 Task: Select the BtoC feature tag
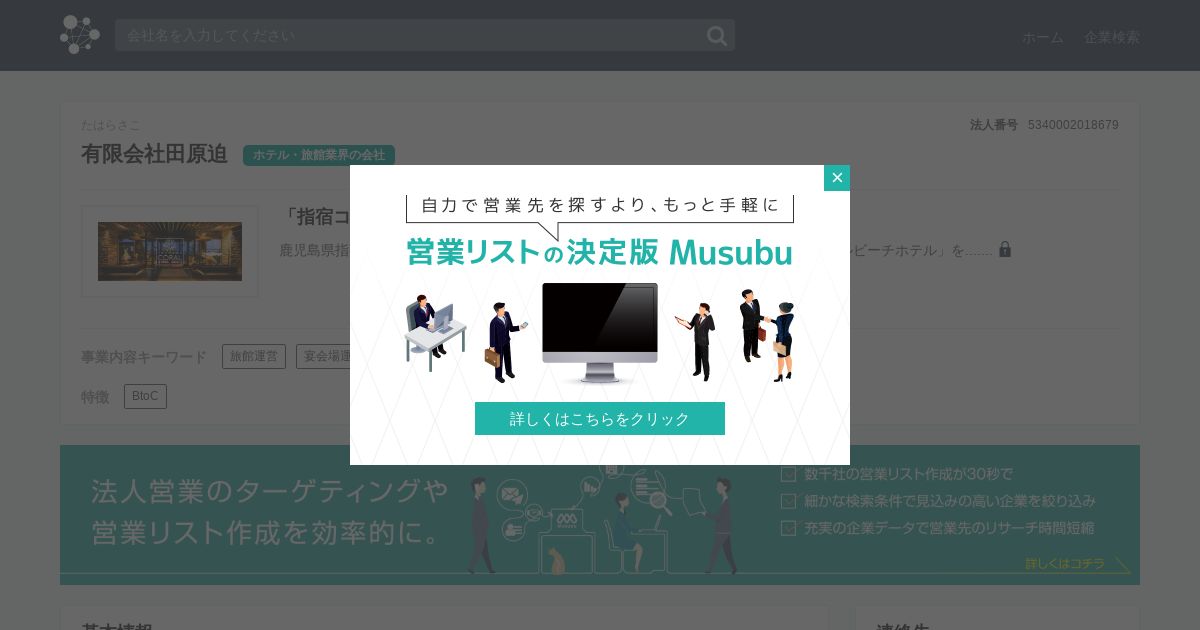click(x=145, y=396)
